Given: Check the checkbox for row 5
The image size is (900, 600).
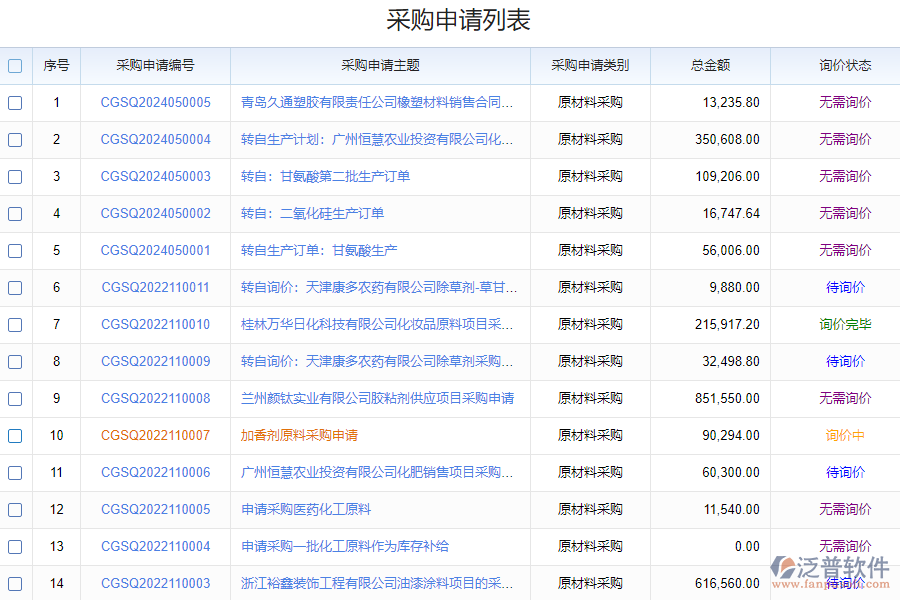Looking at the screenshot, I should (14, 250).
